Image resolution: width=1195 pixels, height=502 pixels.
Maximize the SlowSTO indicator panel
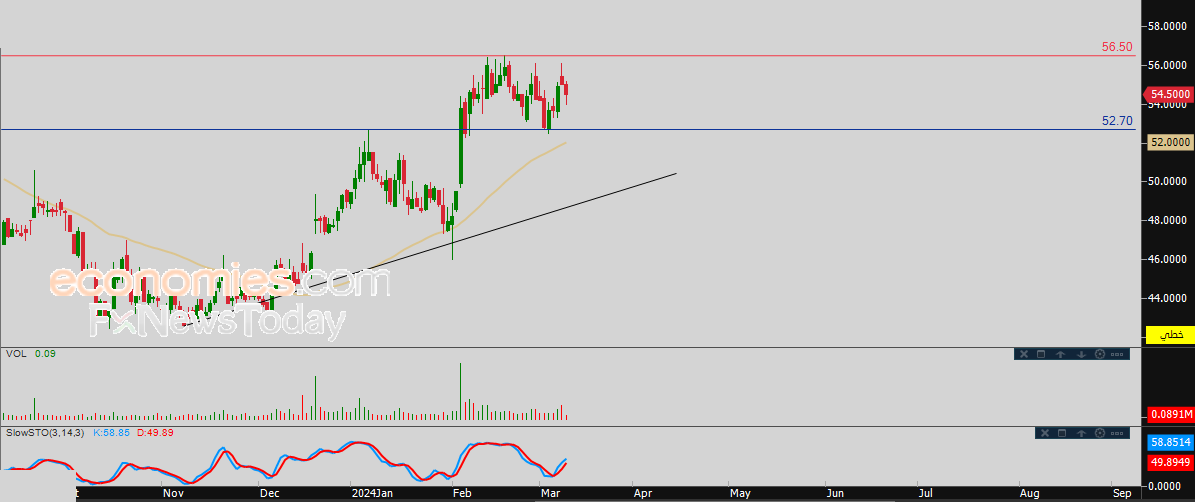tap(1062, 433)
